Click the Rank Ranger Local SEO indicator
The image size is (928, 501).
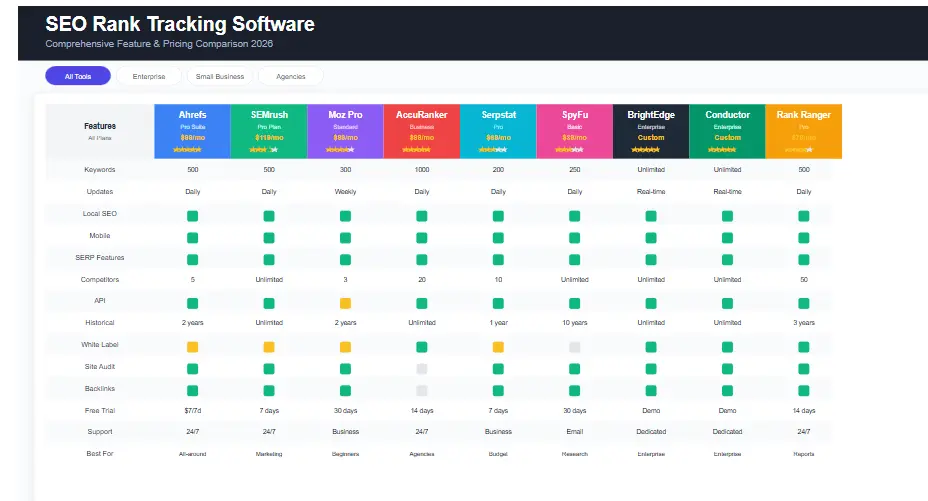click(803, 216)
